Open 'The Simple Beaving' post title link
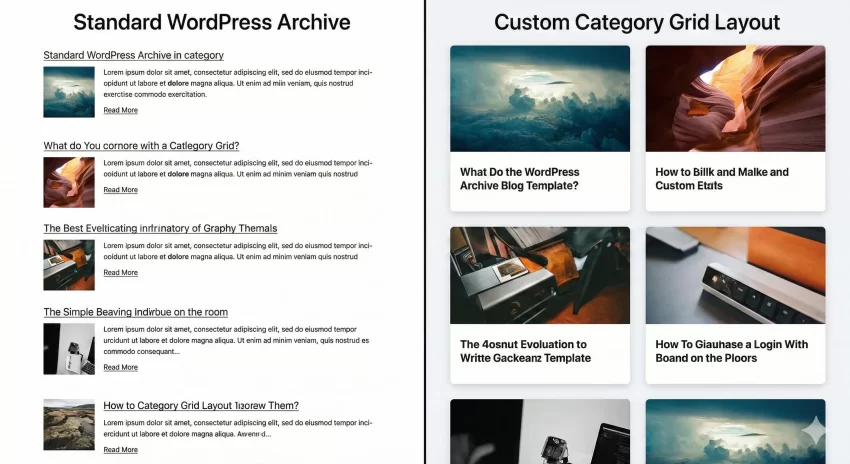The image size is (850, 464). point(136,312)
